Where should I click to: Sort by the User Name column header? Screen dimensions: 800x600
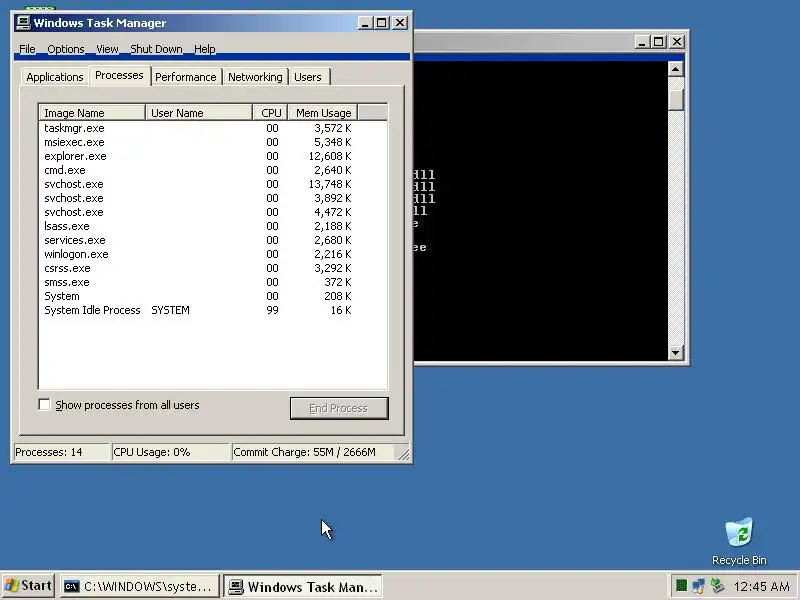click(199, 113)
